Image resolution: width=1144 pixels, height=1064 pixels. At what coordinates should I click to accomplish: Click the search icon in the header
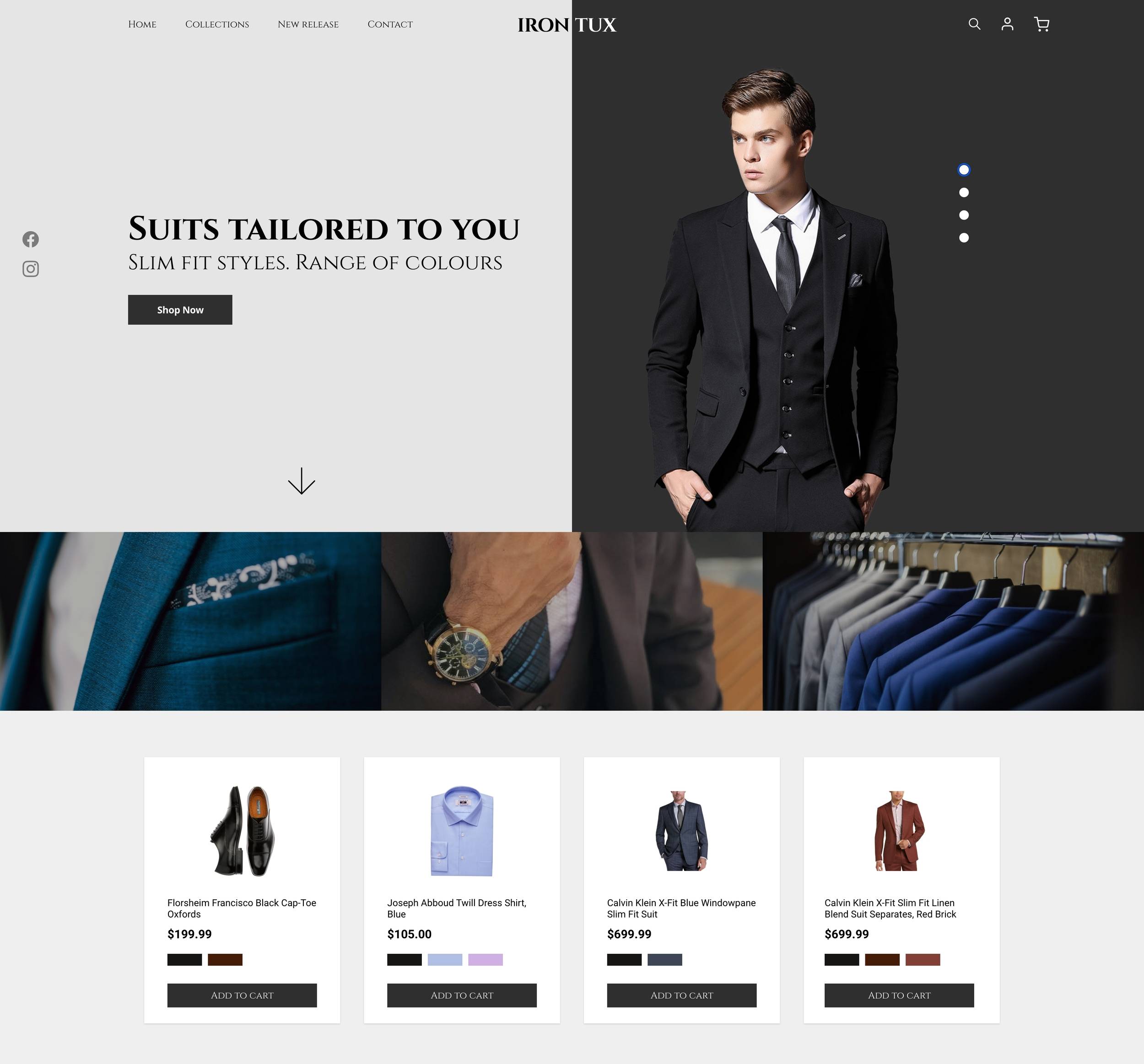pos(974,24)
